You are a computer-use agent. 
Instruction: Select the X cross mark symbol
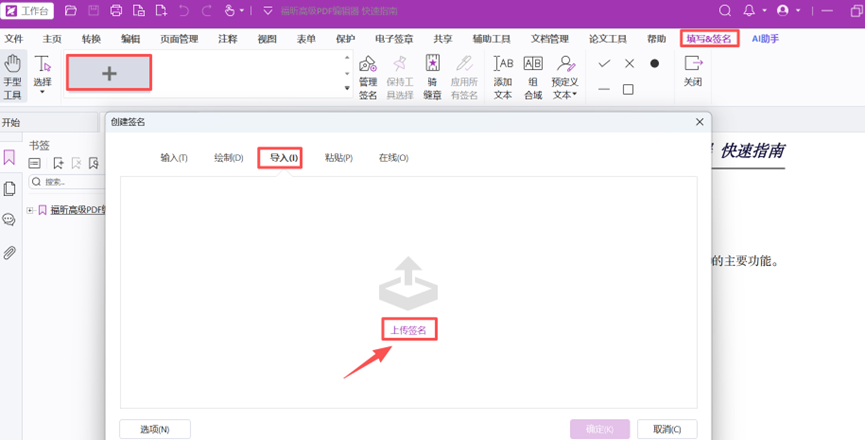coord(629,64)
